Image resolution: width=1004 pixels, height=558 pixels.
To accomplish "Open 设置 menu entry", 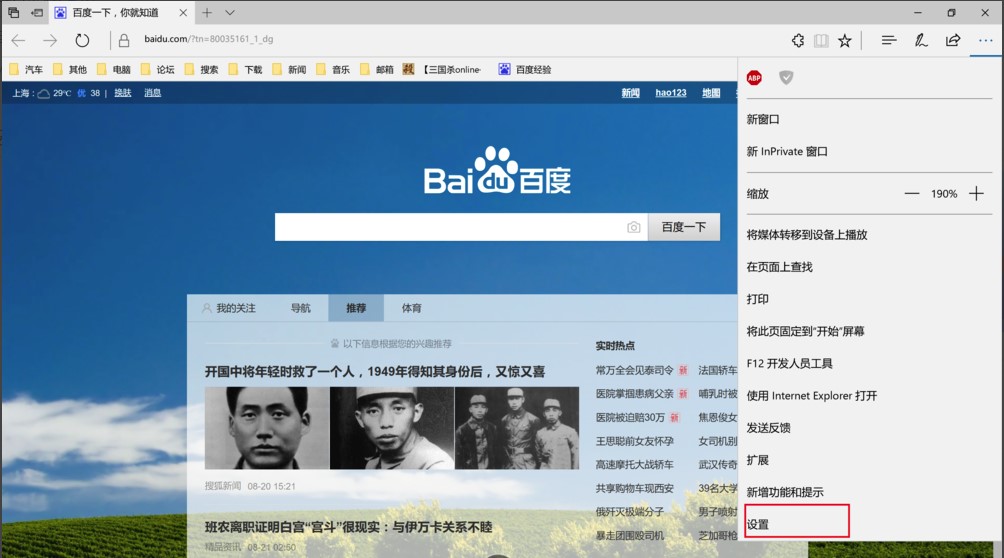I will pos(757,524).
